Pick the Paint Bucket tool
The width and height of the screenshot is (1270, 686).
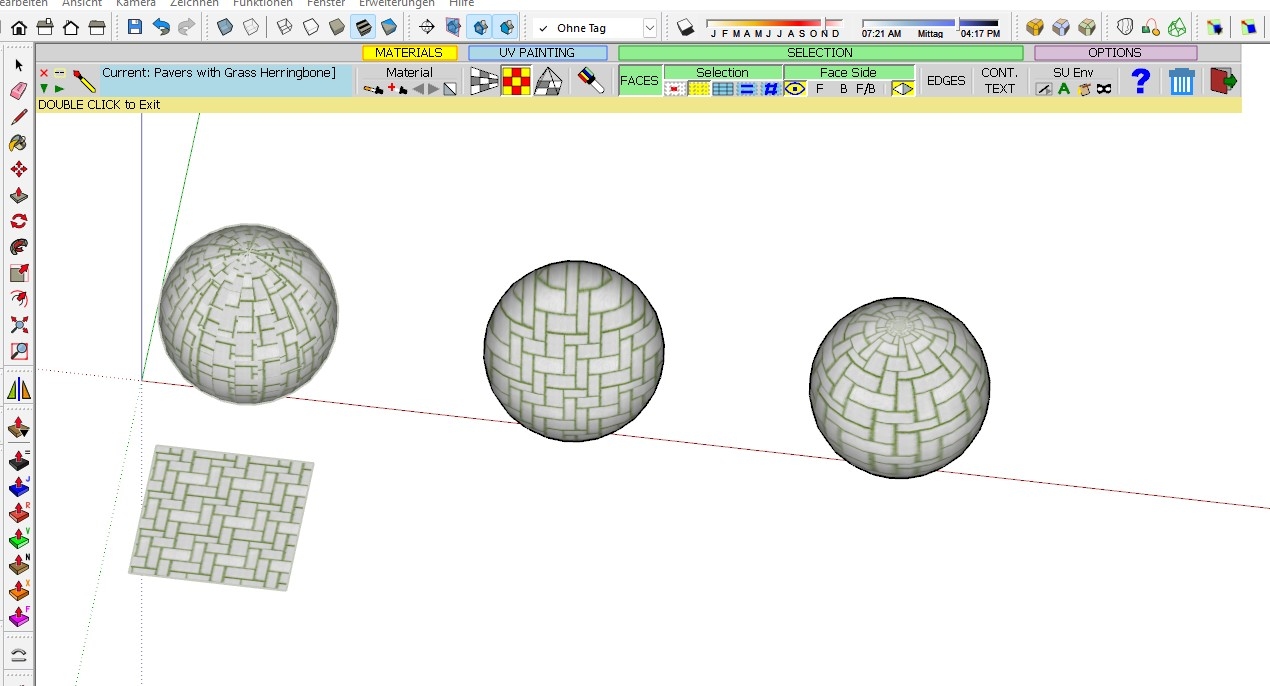coord(18,143)
